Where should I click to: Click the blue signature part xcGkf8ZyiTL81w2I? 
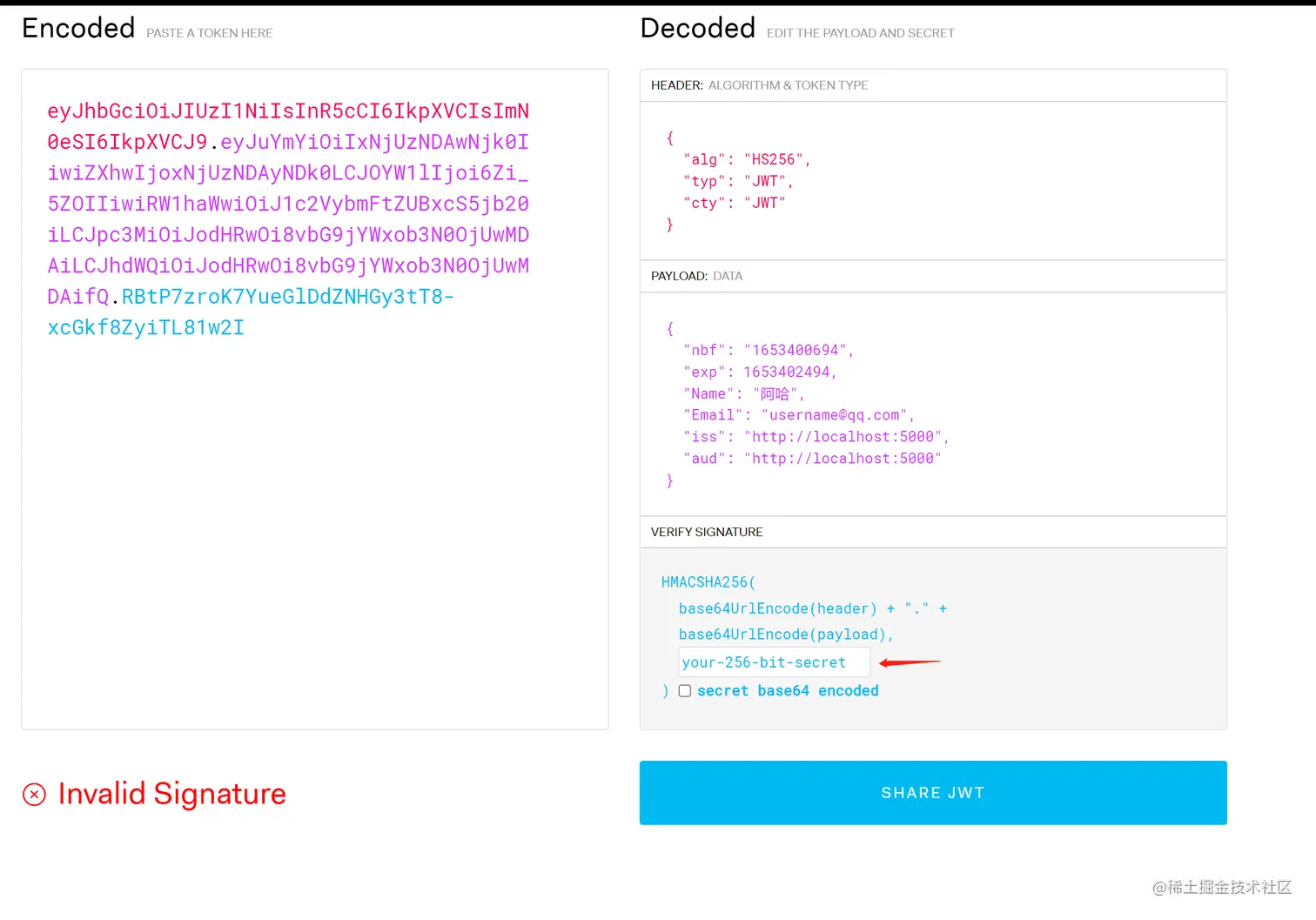pos(146,328)
